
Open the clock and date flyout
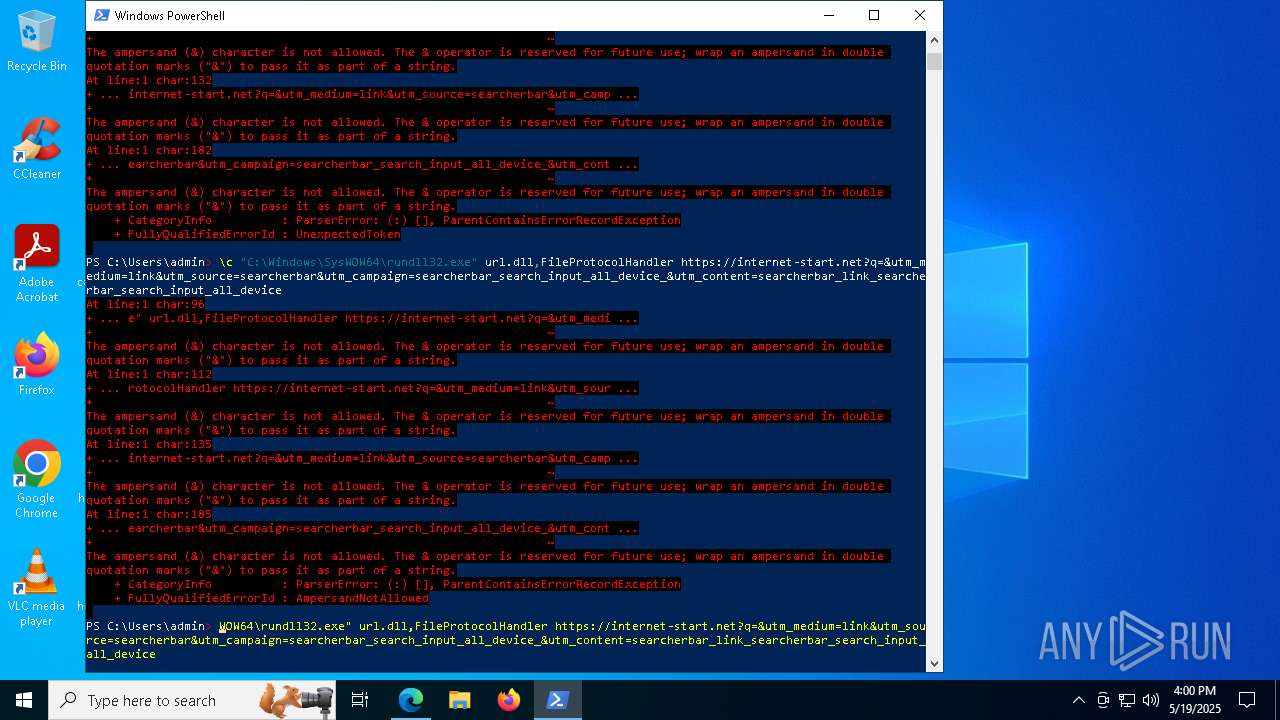(x=1194, y=700)
